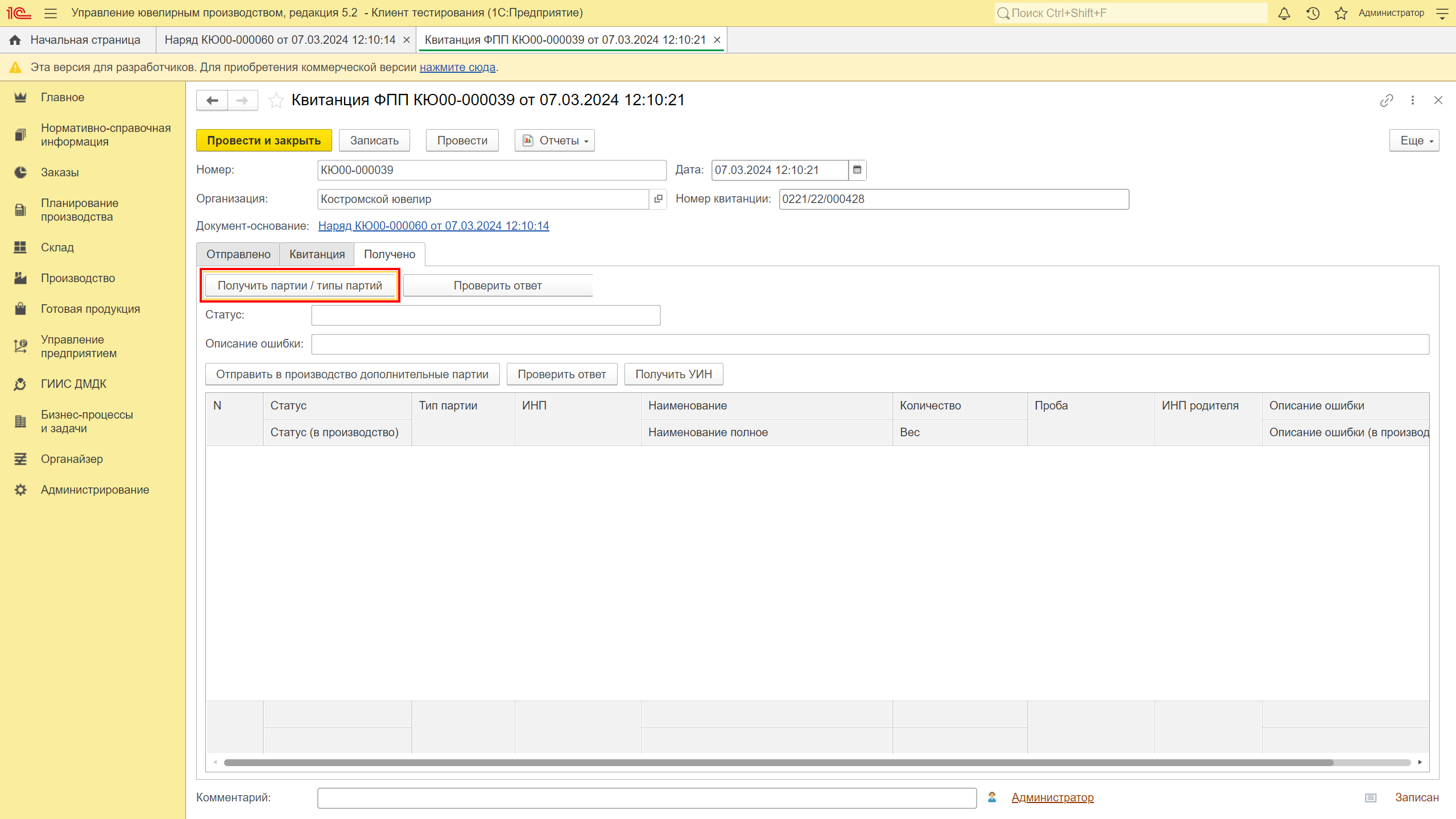Click the Описание ошибки field
Viewport: 1456px width, 819px height.
[870, 344]
